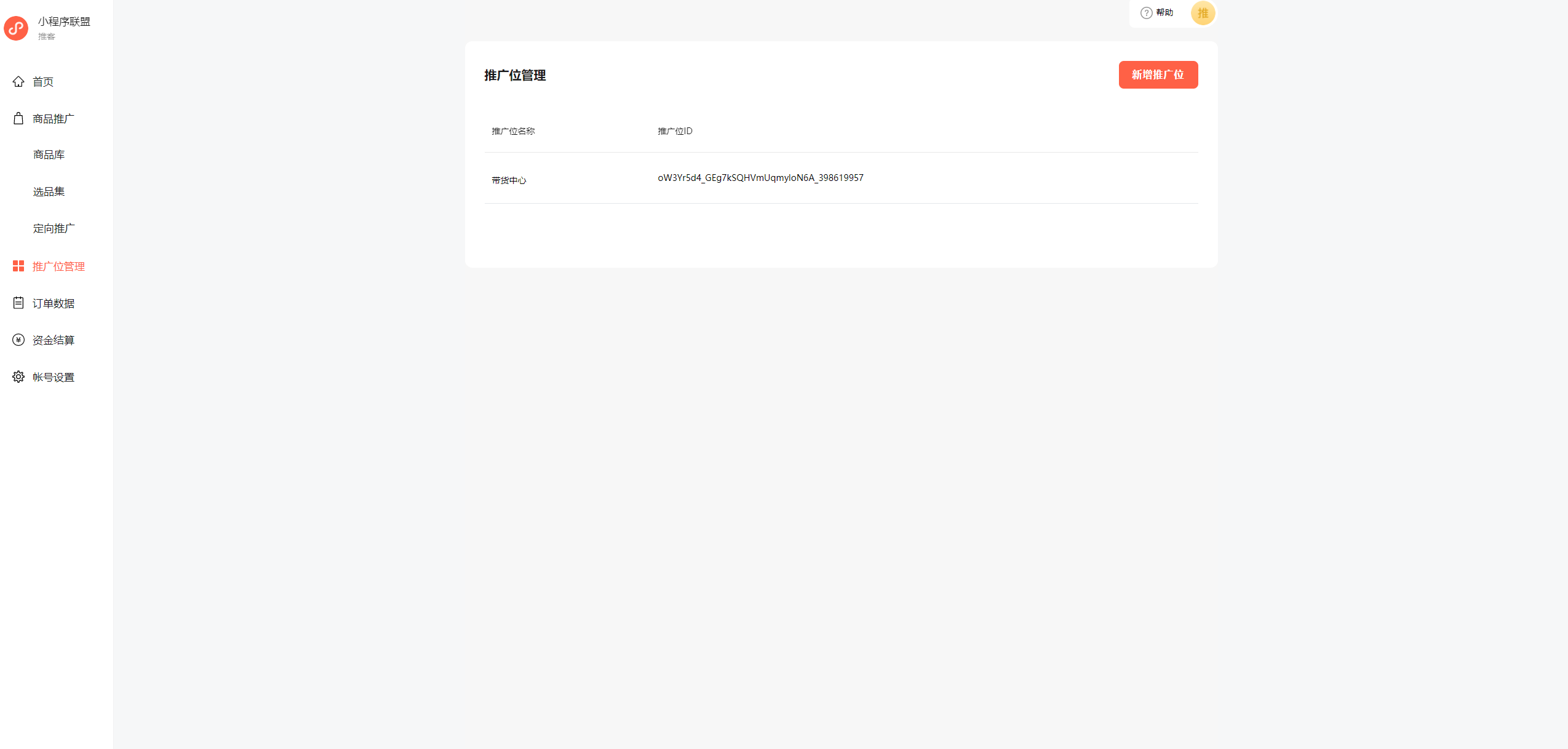This screenshot has height=749, width=1568.
Task: Click the question mark help icon
Action: [x=1146, y=13]
